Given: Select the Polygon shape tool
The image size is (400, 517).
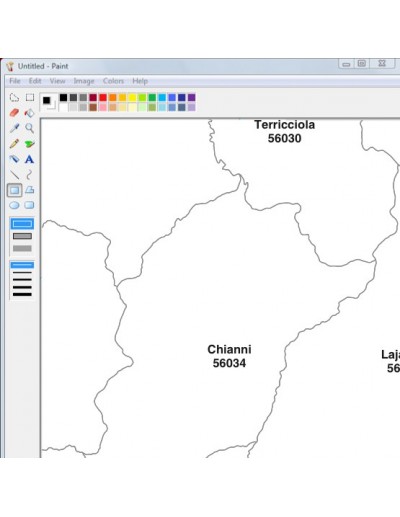Looking at the screenshot, I should [30, 190].
